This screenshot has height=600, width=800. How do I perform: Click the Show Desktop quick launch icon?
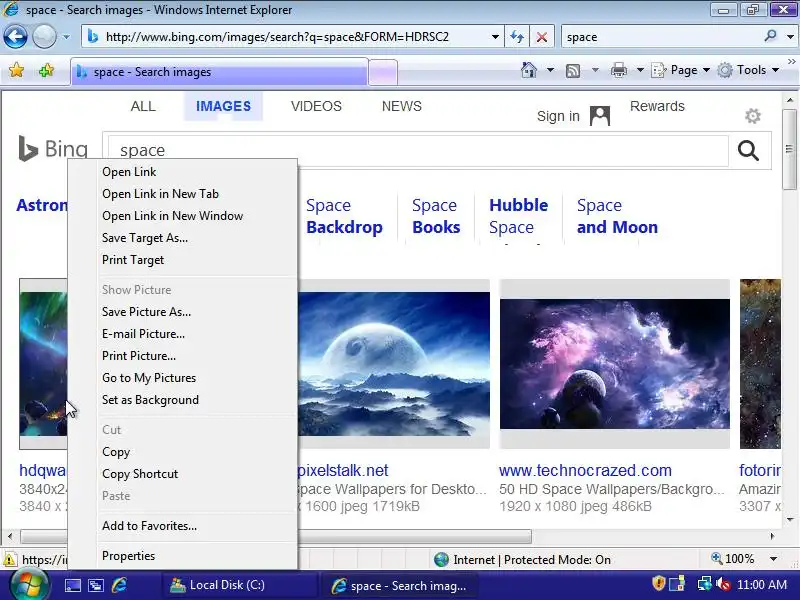[x=72, y=585]
